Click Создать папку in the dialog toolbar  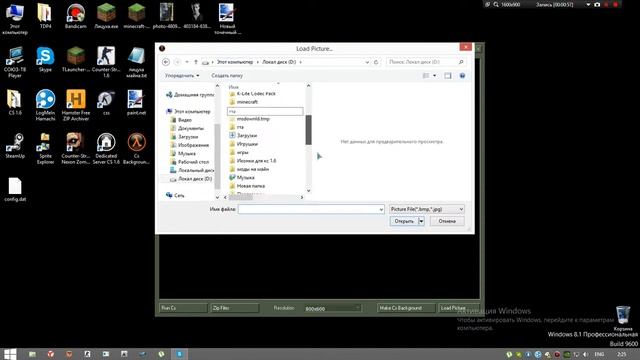click(x=227, y=76)
